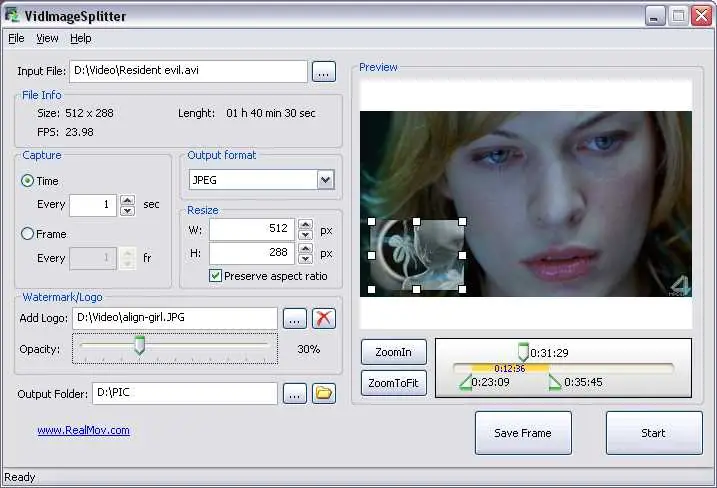The height and width of the screenshot is (488, 717).
Task: Click the 30% opacity value text
Action: point(309,349)
